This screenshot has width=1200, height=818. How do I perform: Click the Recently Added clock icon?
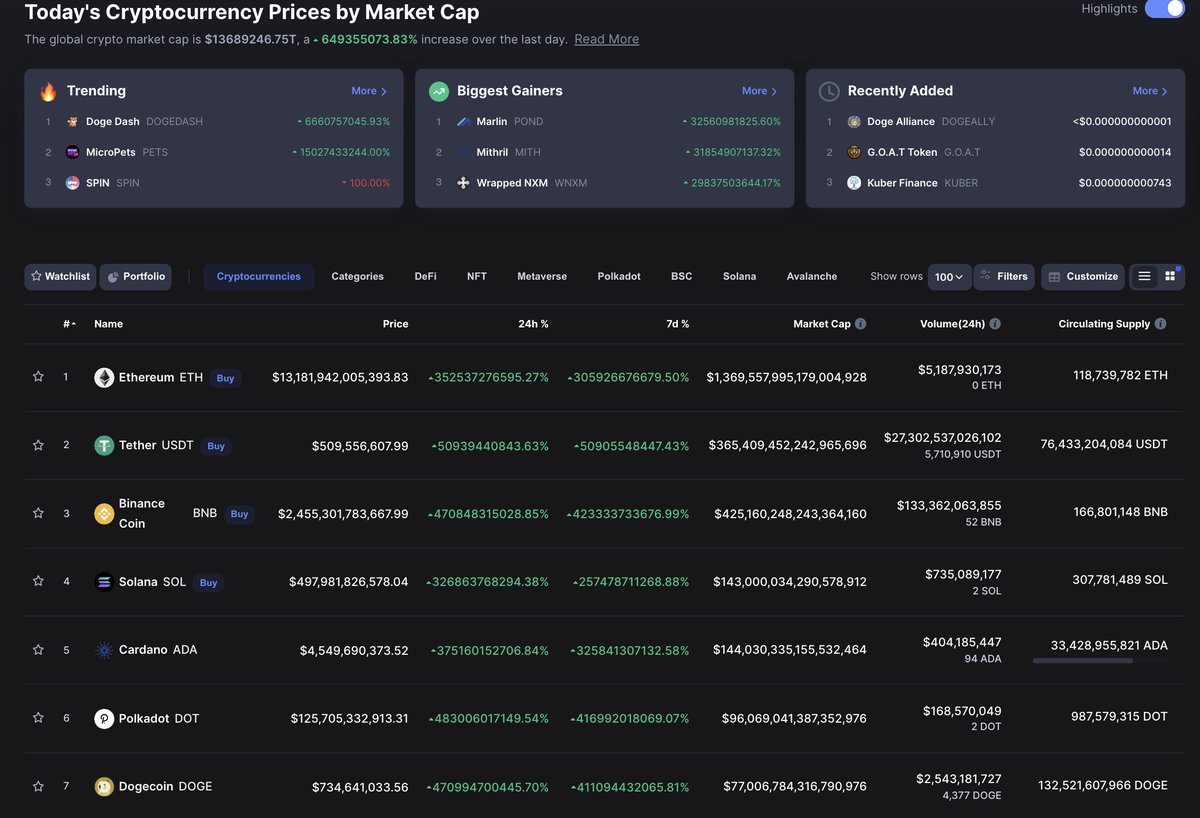point(829,92)
